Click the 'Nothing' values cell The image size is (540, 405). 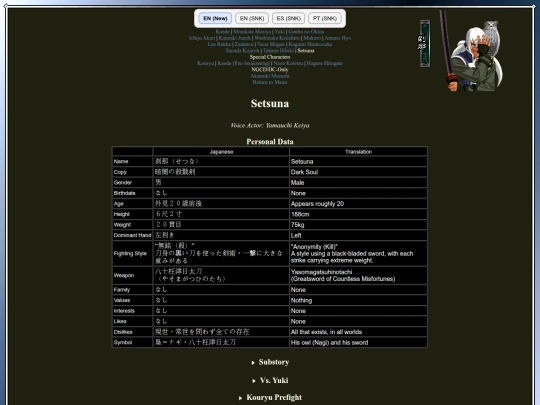pyautogui.click(x=359, y=300)
